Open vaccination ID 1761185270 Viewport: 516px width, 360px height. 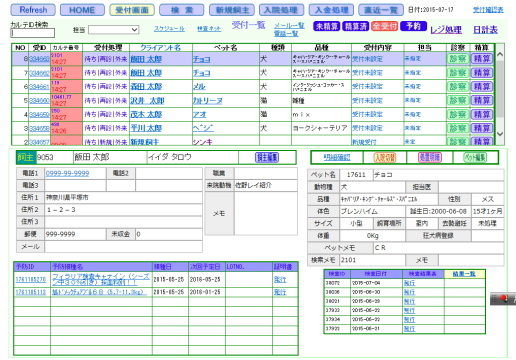click(31, 279)
